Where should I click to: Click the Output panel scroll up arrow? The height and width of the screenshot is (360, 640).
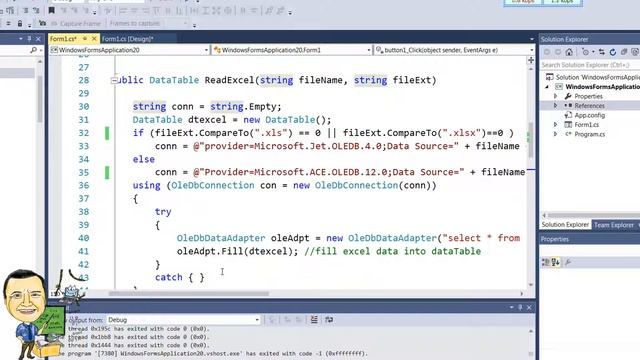coord(531,331)
